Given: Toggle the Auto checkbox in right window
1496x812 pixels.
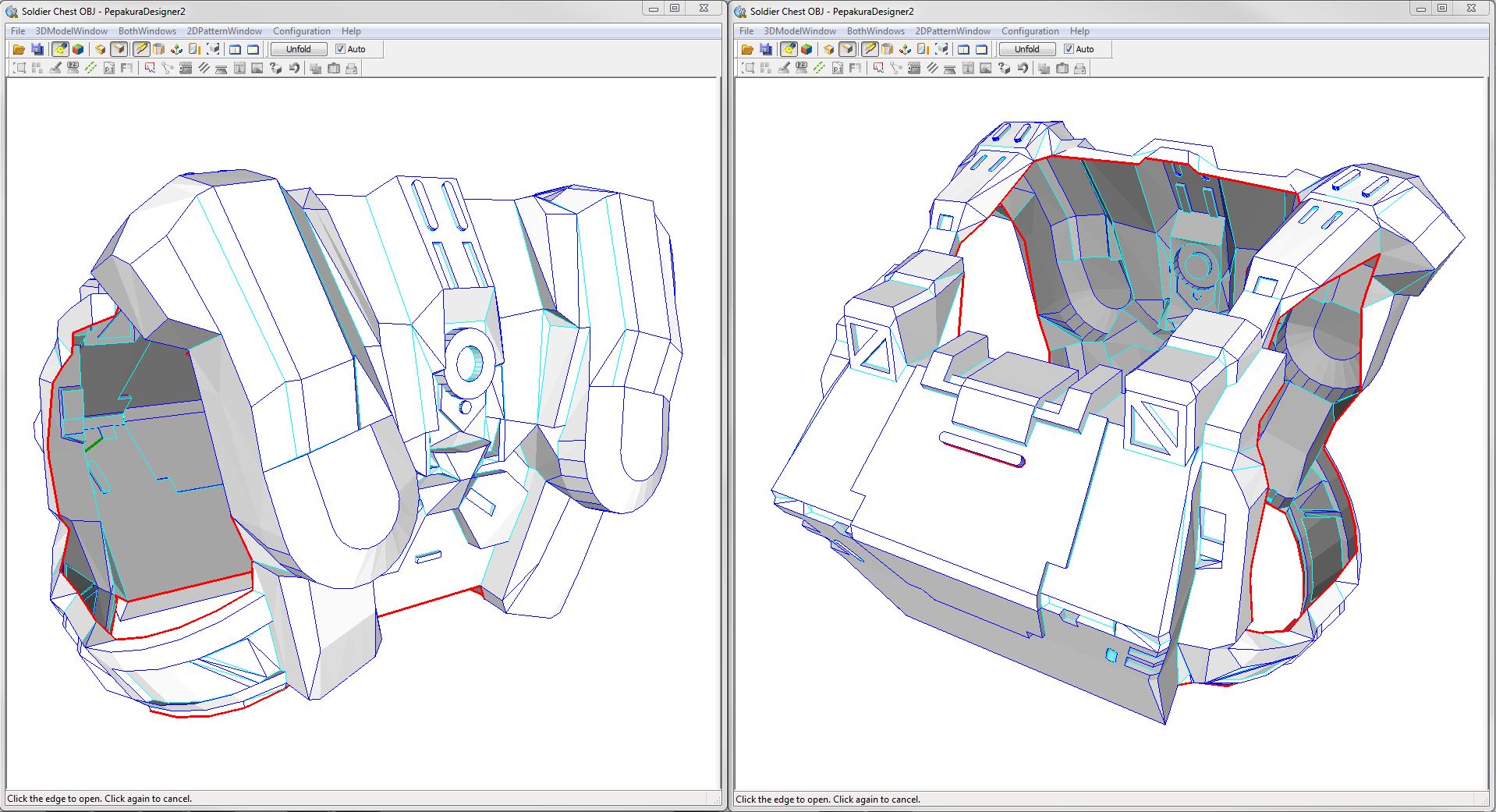Looking at the screenshot, I should [1069, 49].
